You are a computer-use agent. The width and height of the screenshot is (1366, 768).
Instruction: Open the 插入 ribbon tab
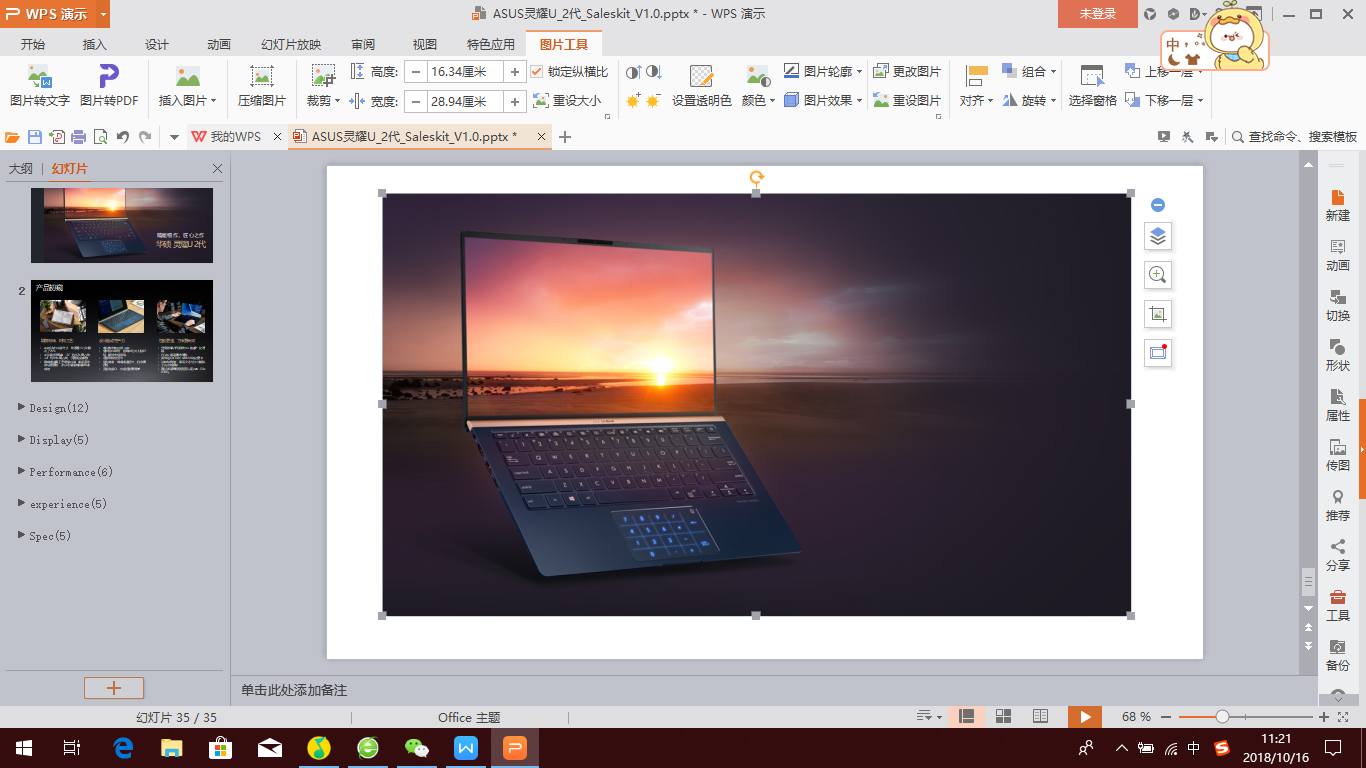click(94, 45)
